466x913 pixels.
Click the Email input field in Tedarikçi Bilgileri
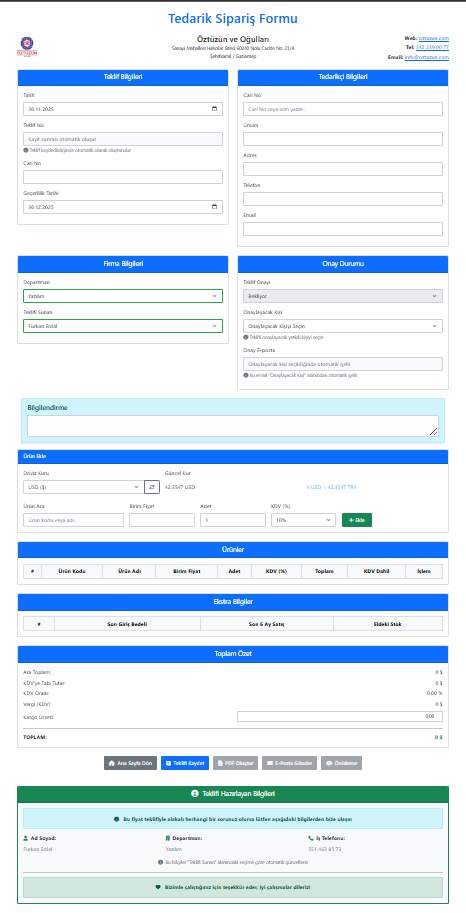tap(343, 229)
